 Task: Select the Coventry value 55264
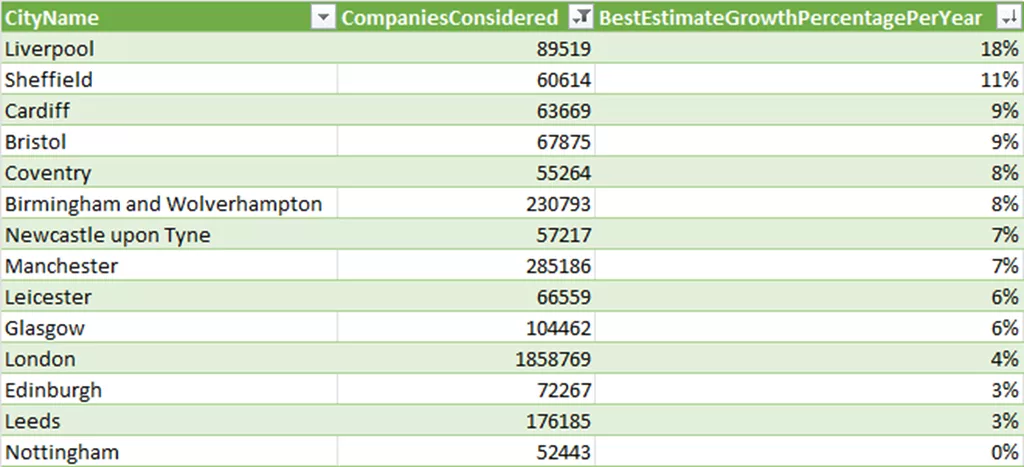[466, 173]
